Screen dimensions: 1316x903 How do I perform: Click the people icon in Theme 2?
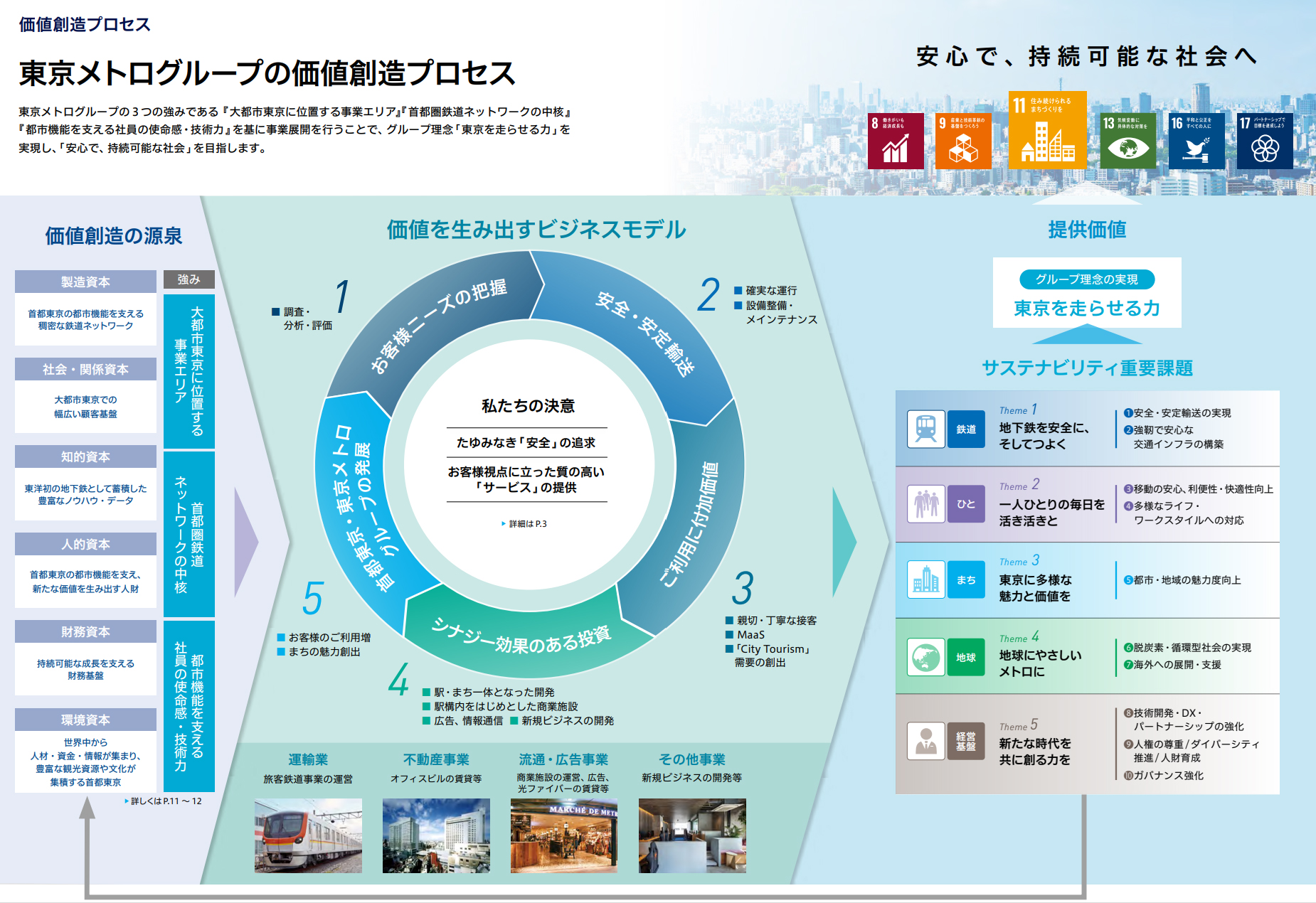click(926, 504)
